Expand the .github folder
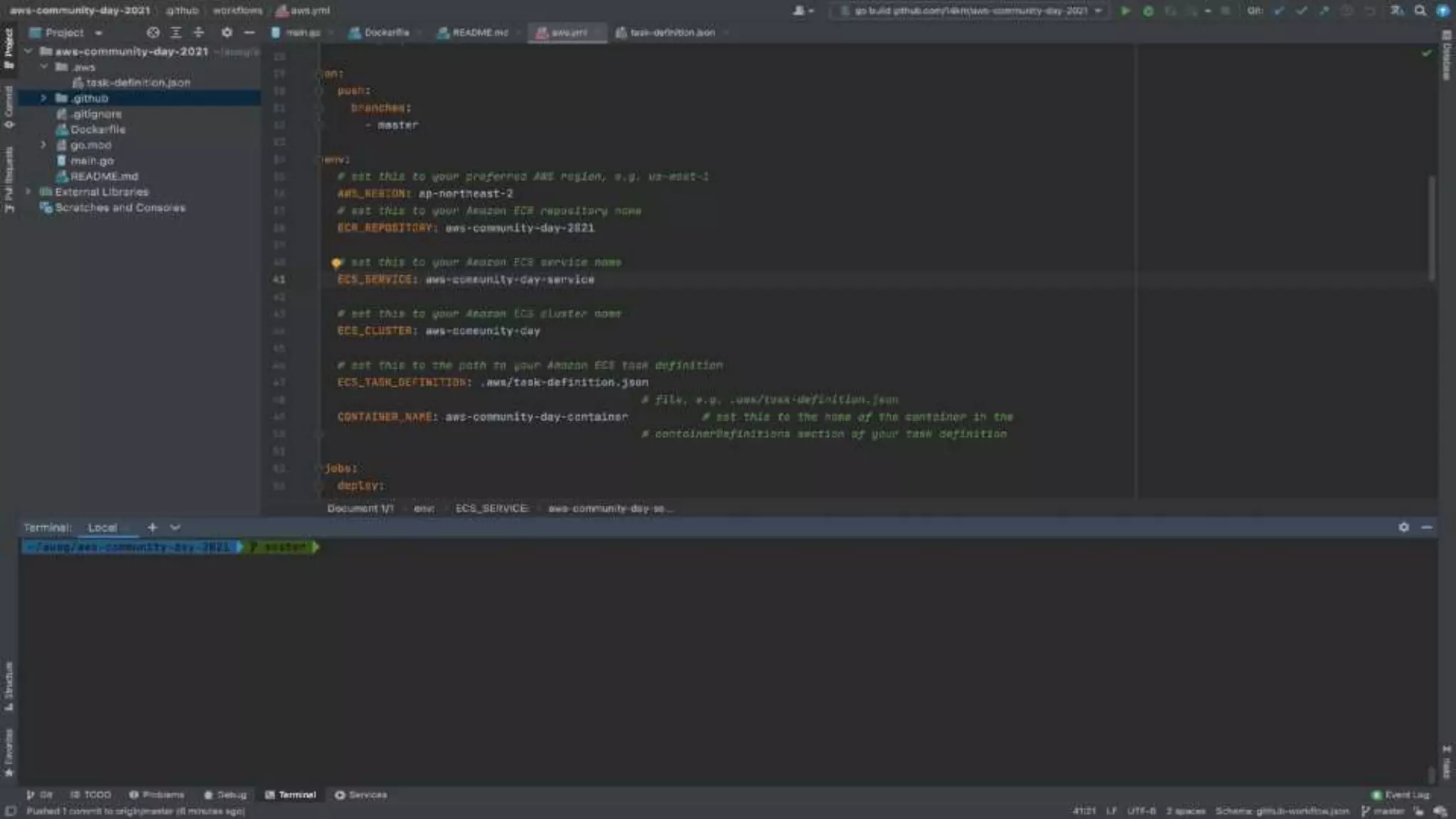1456x819 pixels. pos(43,98)
